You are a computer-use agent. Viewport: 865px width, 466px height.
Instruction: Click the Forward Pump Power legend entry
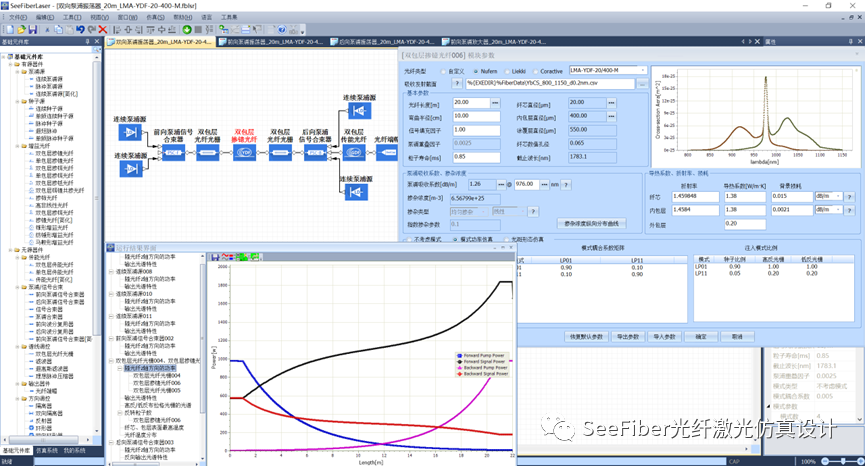tap(482, 356)
